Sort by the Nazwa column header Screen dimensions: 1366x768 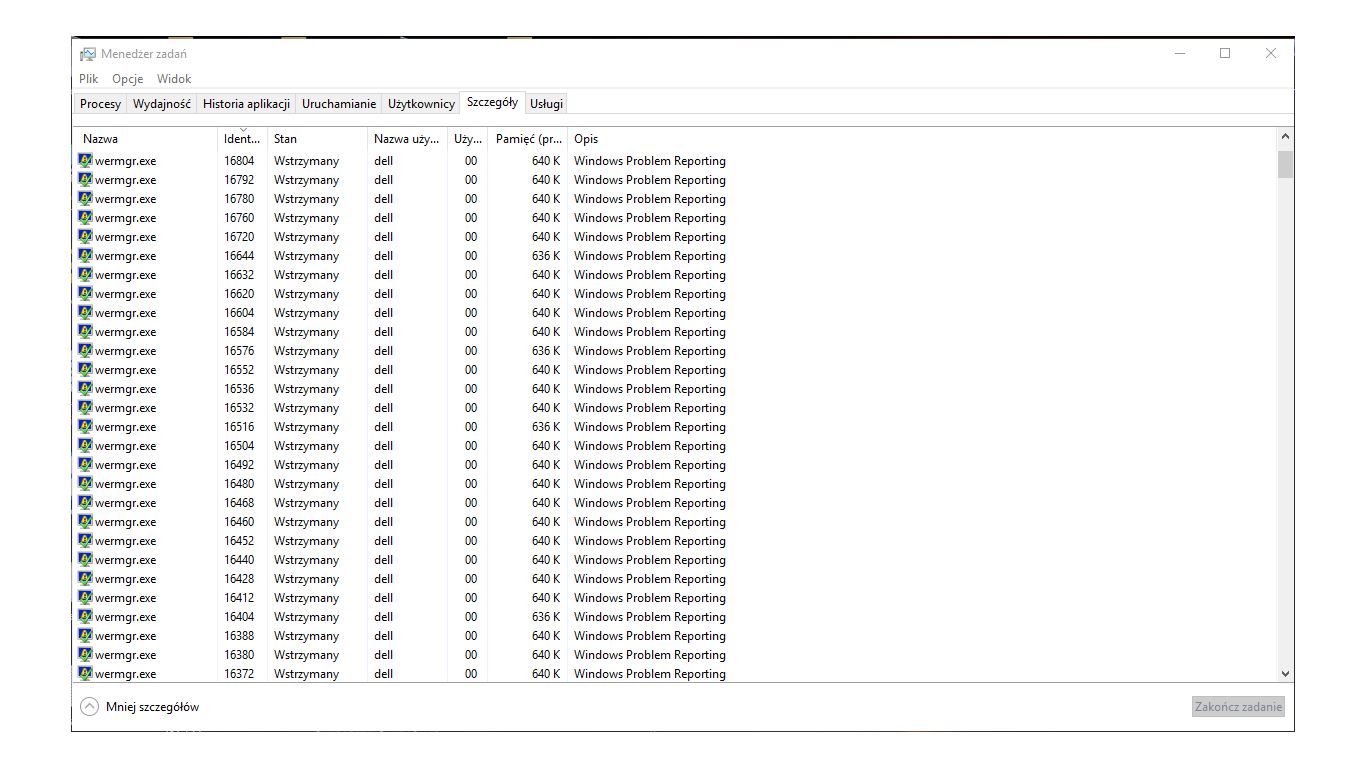point(146,139)
